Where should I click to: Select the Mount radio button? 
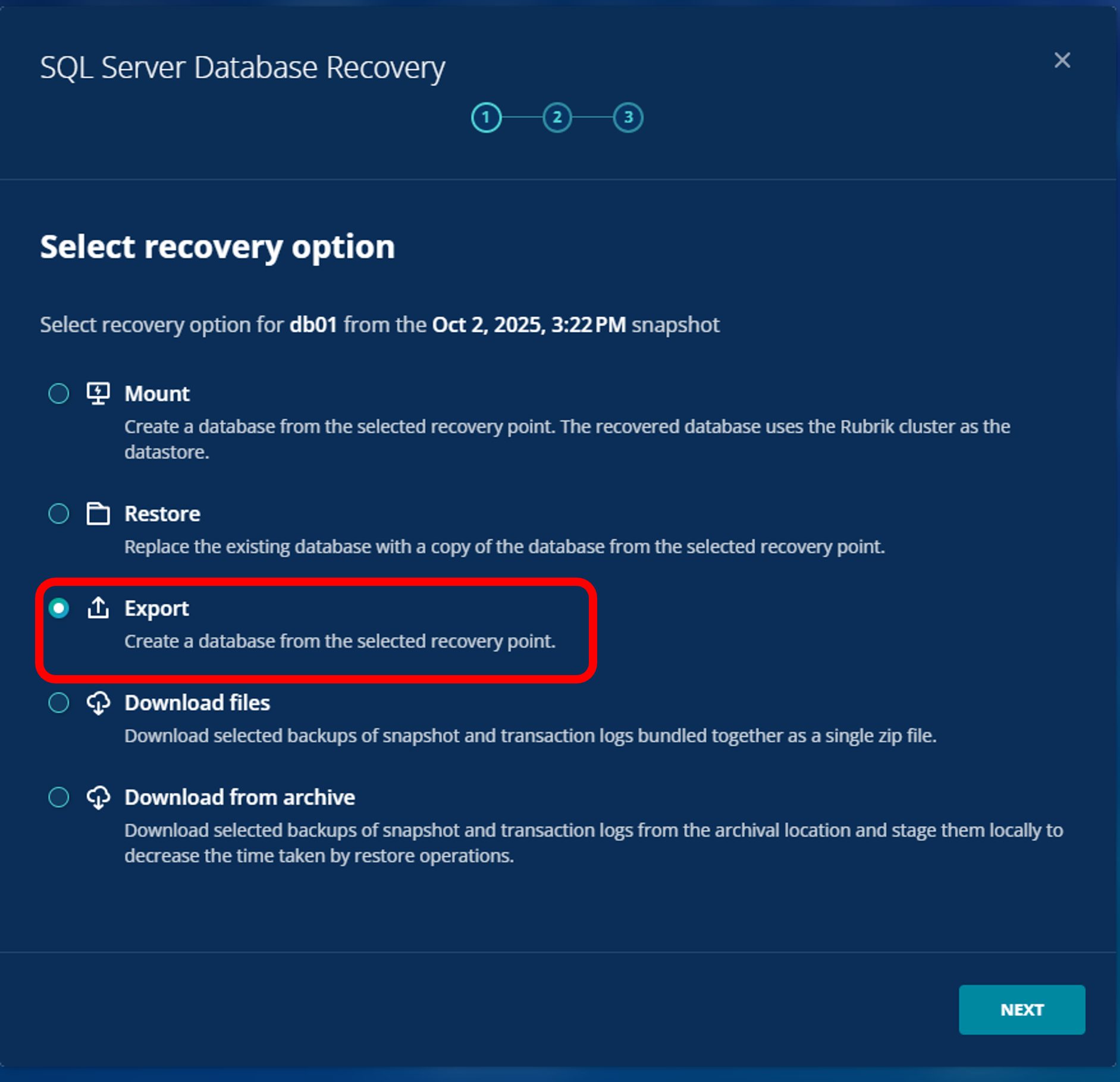pos(59,393)
